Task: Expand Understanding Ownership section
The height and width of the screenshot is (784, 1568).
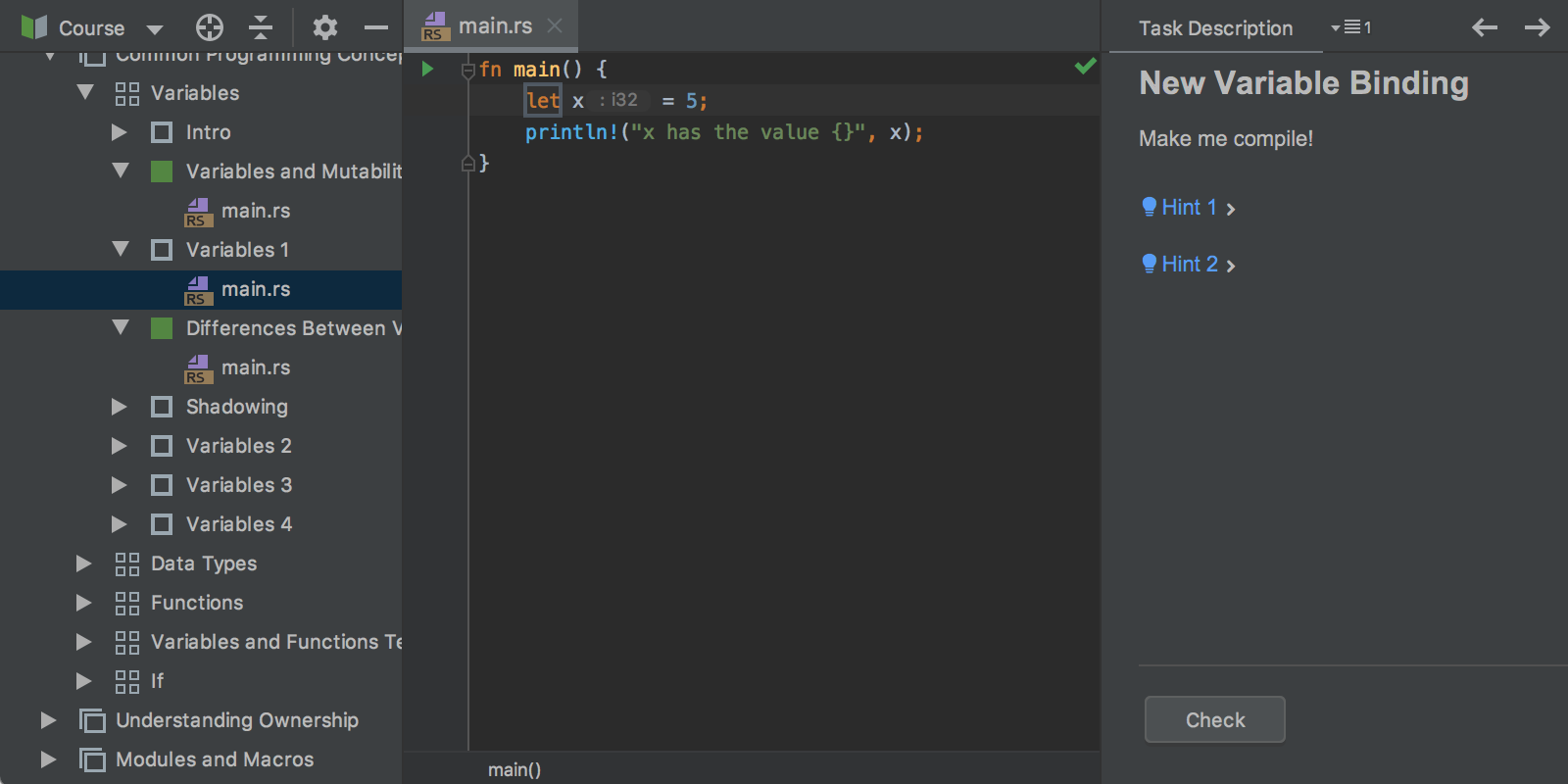Action: click(x=49, y=719)
